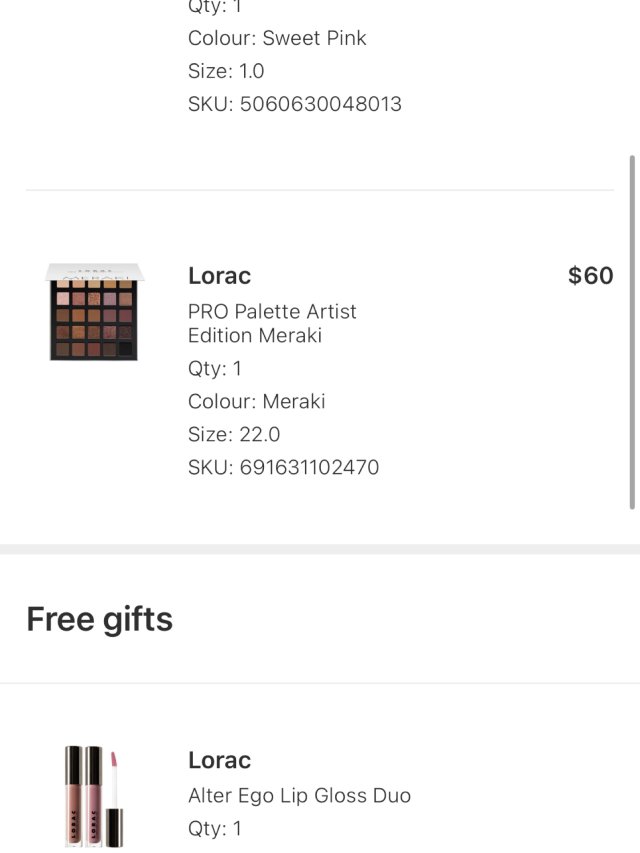Tap the cropped quantity line above Sweet Pink
Viewport: 640px width, 853px height.
click(215, 6)
